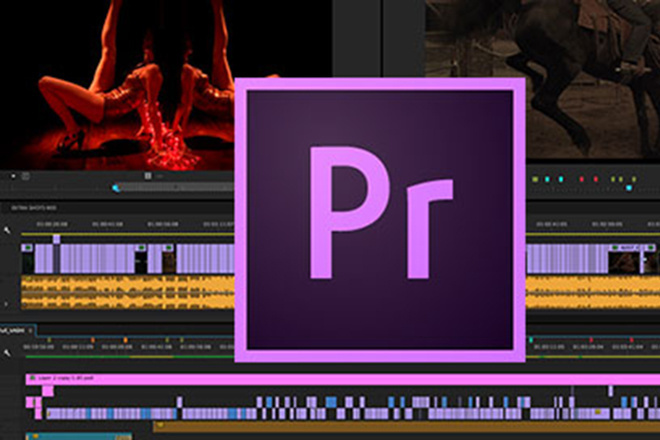Viewport: 660px width, 440px height.
Task: Switch to the EXTRA SHOTS MIX sequence tab
Action: [35, 207]
